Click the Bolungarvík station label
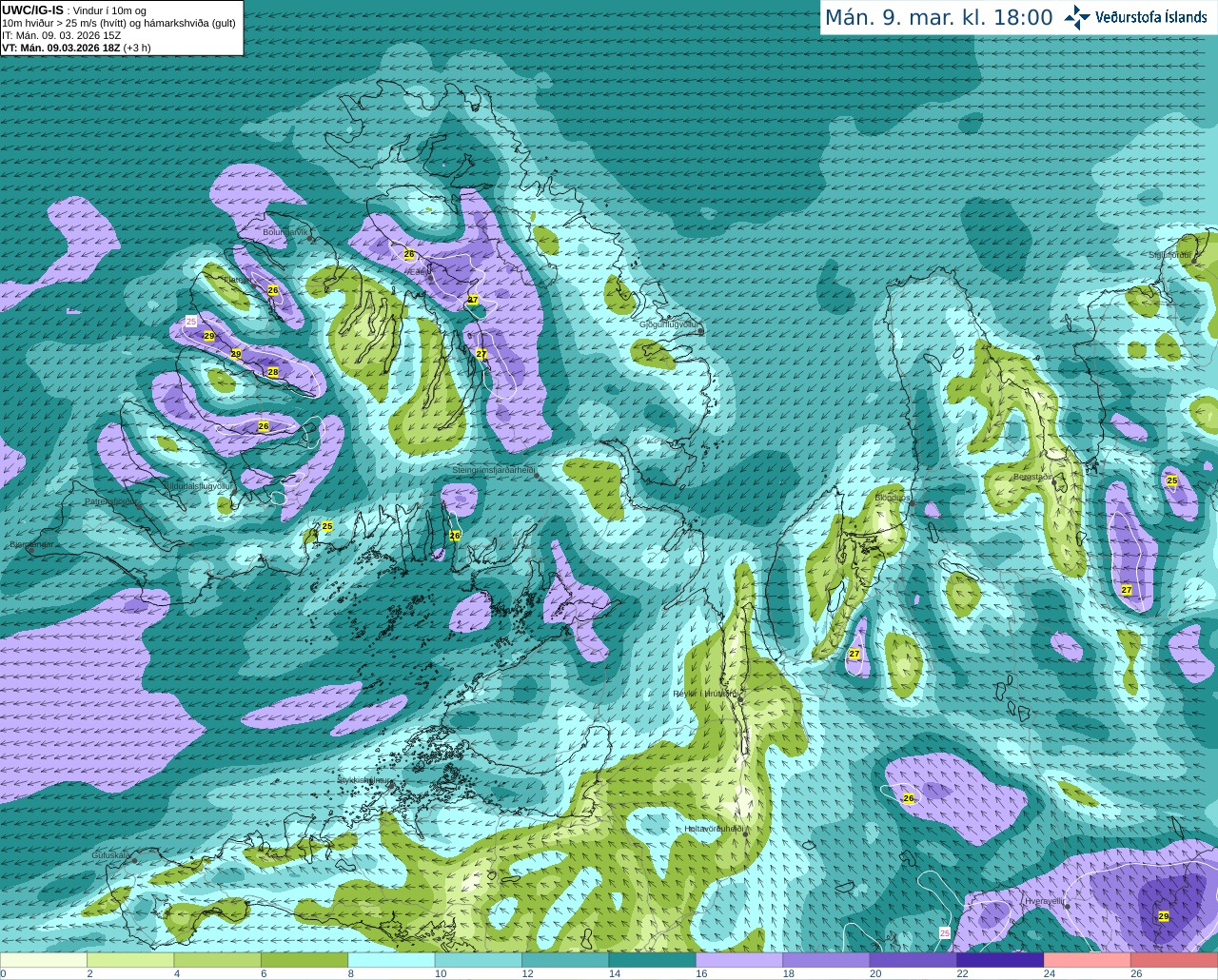This screenshot has height=980, width=1218. coord(285,231)
